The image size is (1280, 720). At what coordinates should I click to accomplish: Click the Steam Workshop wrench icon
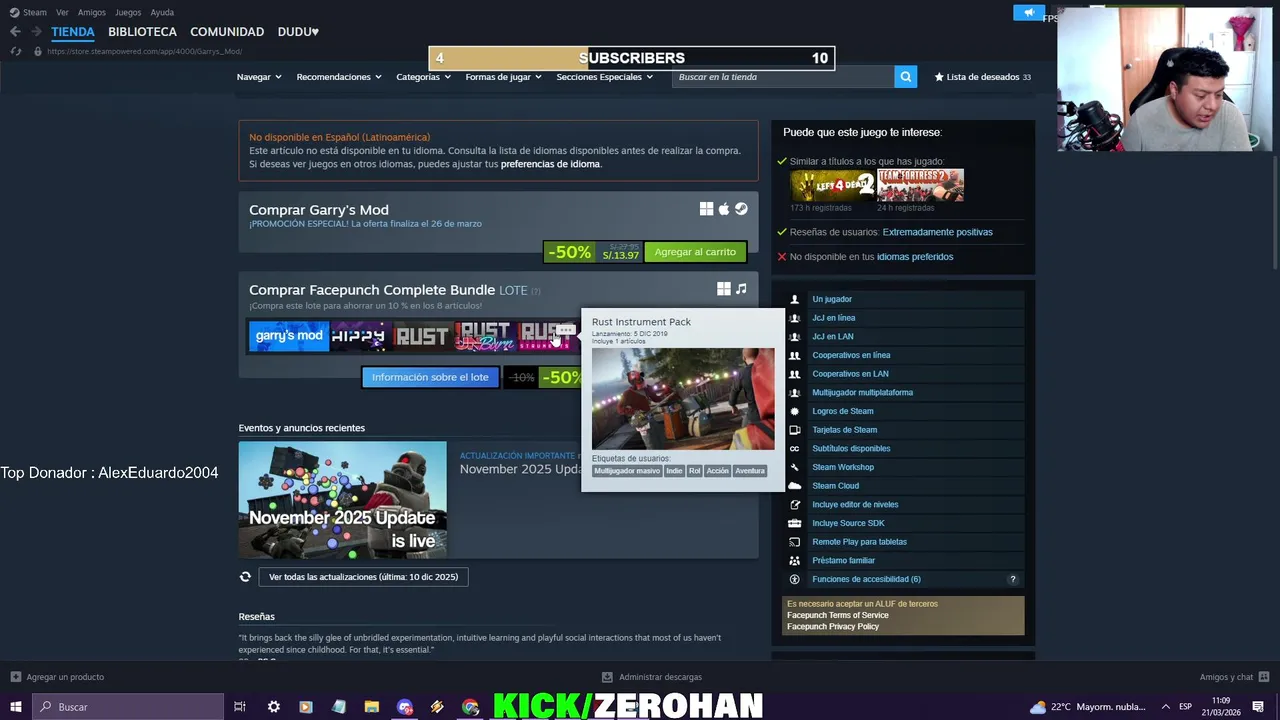pos(795,467)
